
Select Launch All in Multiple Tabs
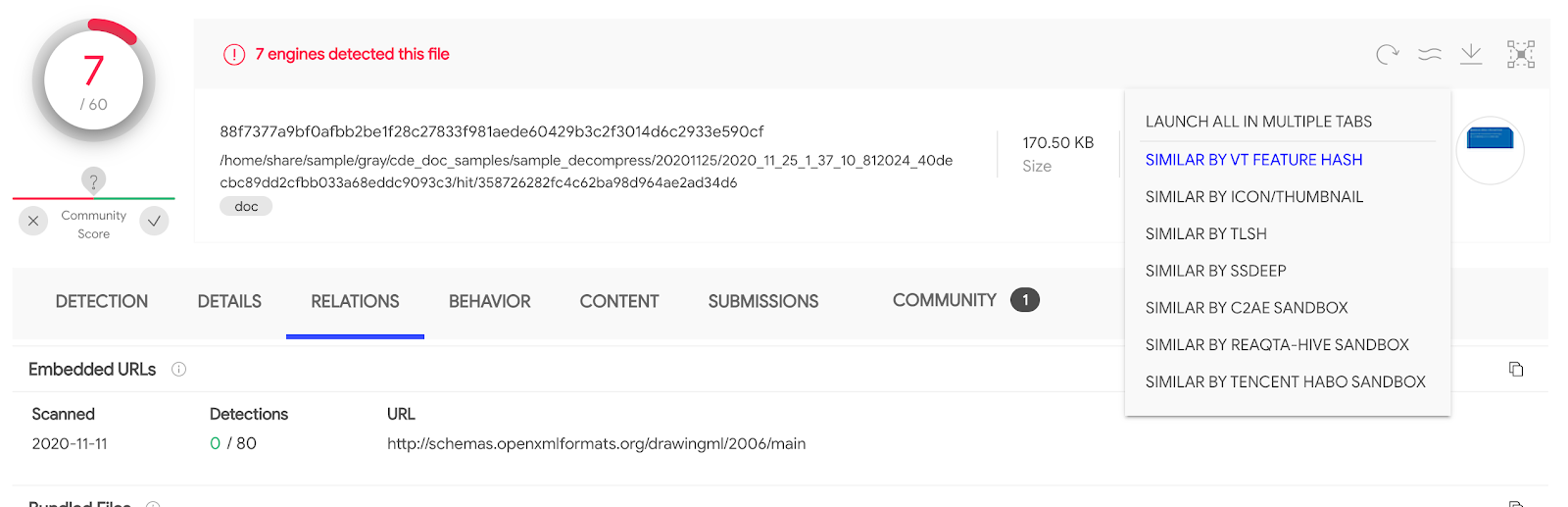coord(1258,122)
